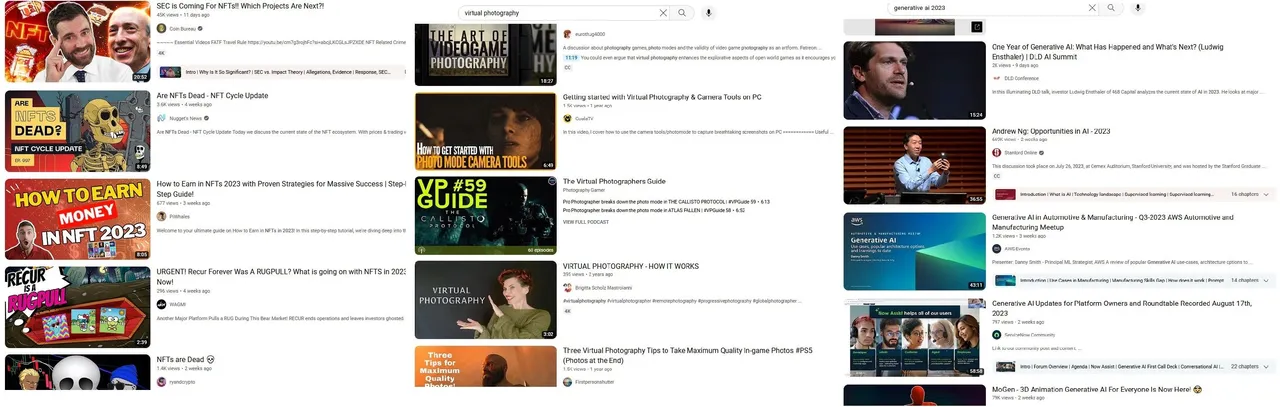Click Coin Bureau channel avatar
Image resolution: width=1280 pixels, height=407 pixels.
161,29
